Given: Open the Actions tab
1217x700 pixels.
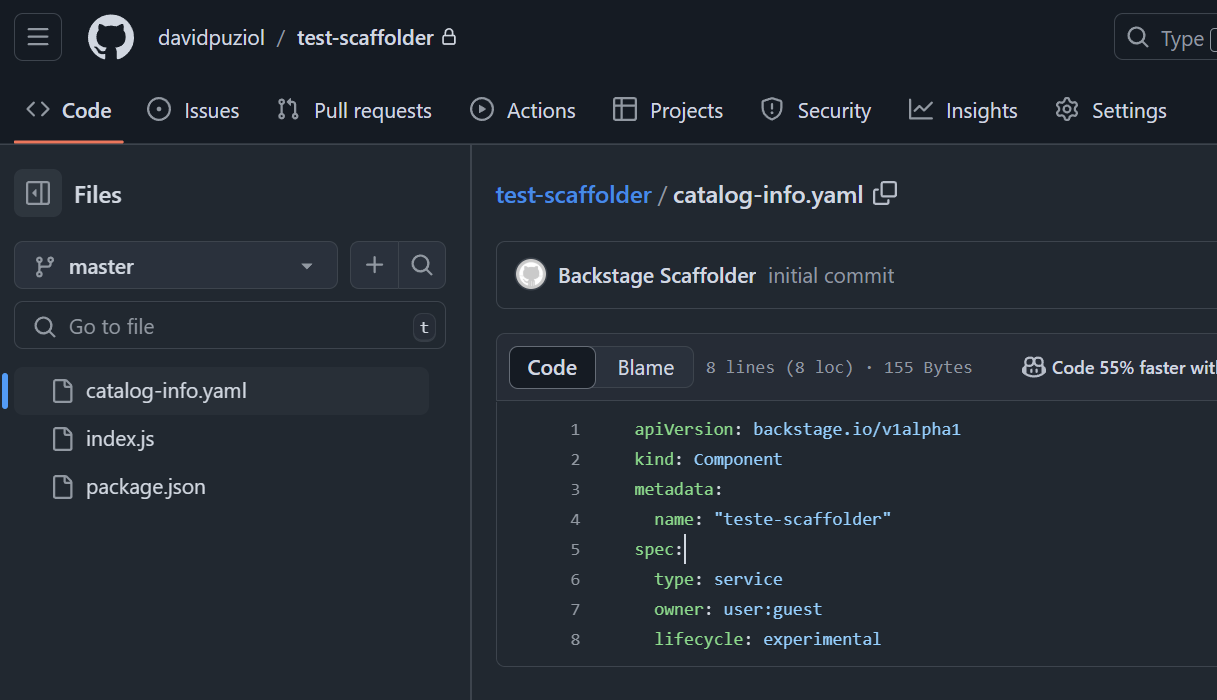Looking at the screenshot, I should 523,111.
